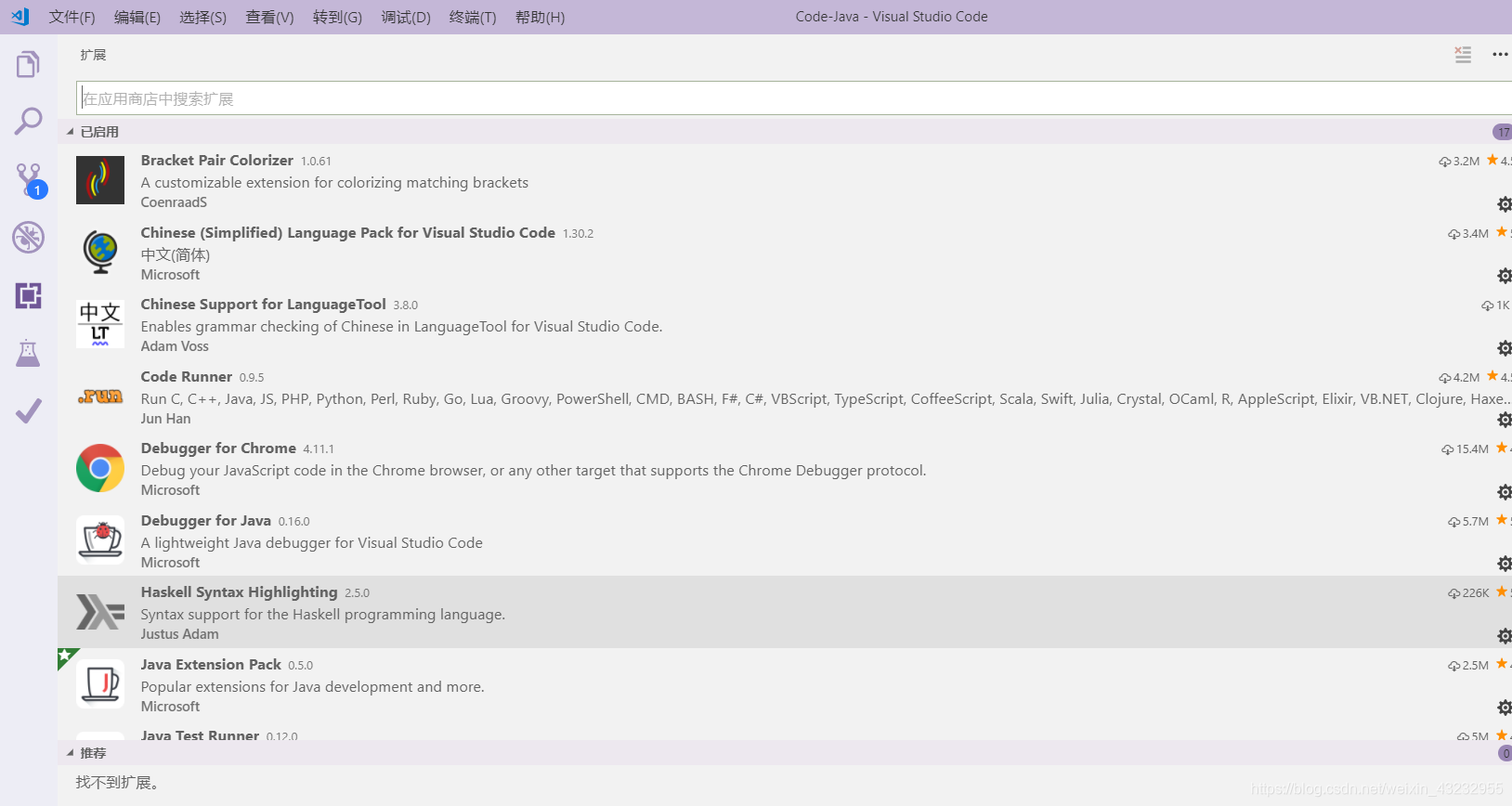Open the 编辑(E) menu
This screenshot has width=1512, height=806.
(x=137, y=17)
